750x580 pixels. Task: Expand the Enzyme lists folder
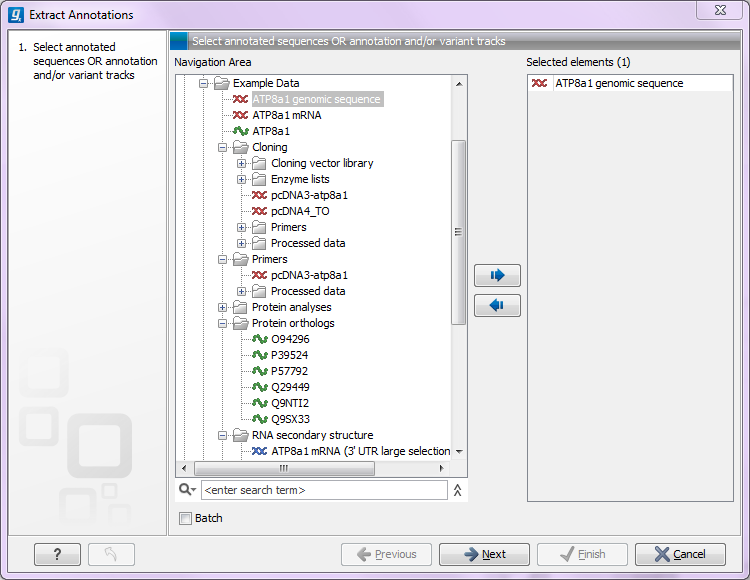click(242, 179)
